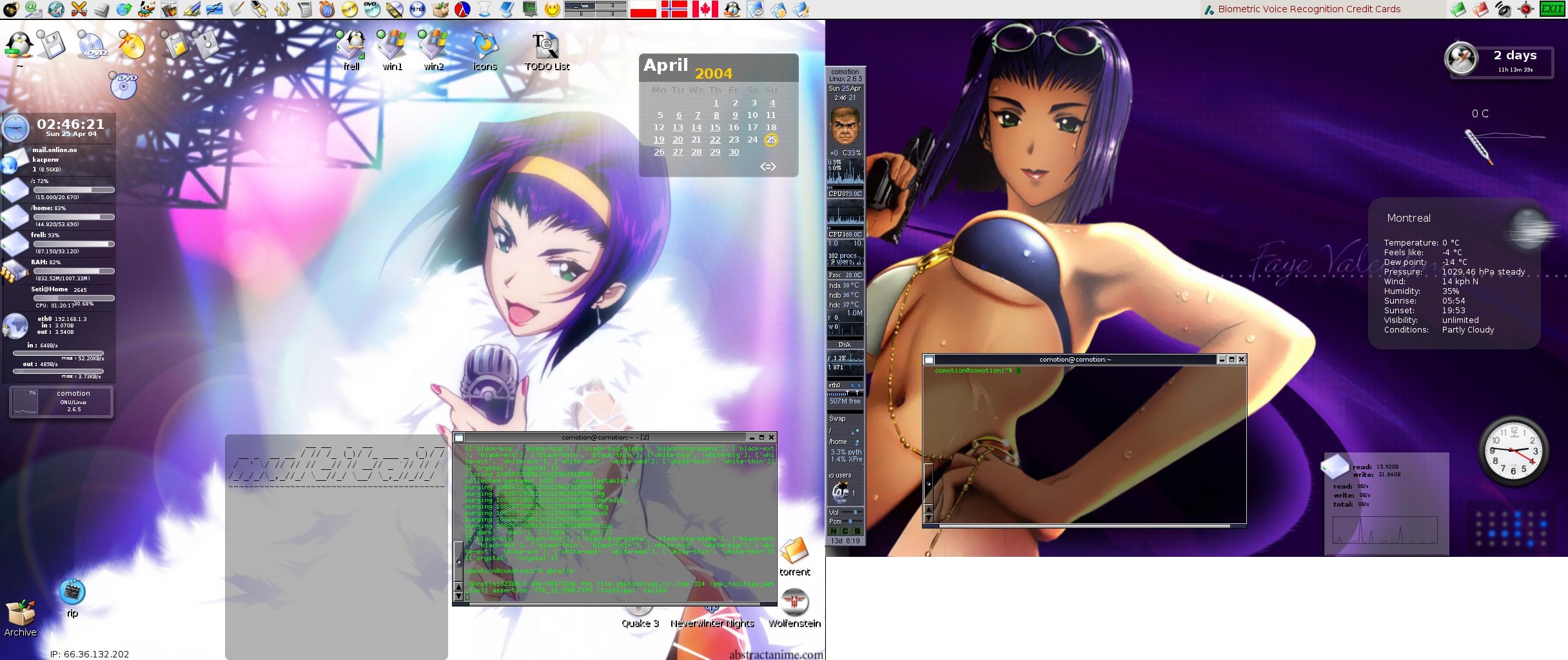Open the rip desktop icon
The width and height of the screenshot is (1568, 660).
point(72,598)
